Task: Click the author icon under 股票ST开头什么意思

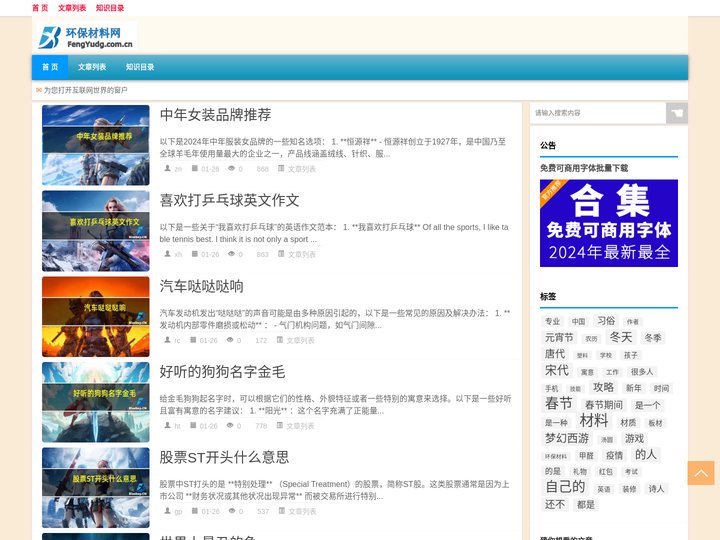Action: click(x=168, y=511)
